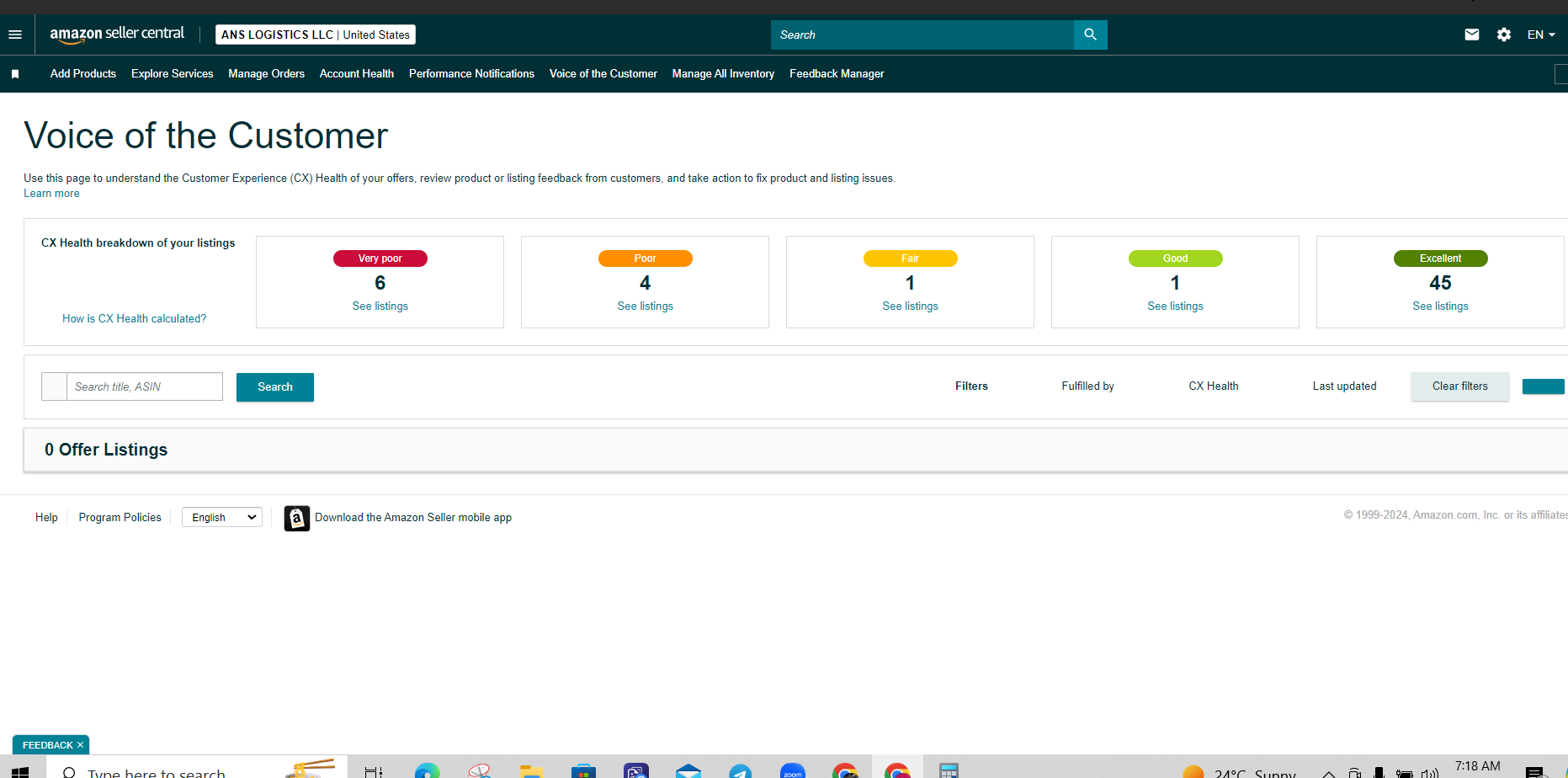This screenshot has width=1568, height=778.
Task: Open the settings gear icon
Action: [1504, 35]
